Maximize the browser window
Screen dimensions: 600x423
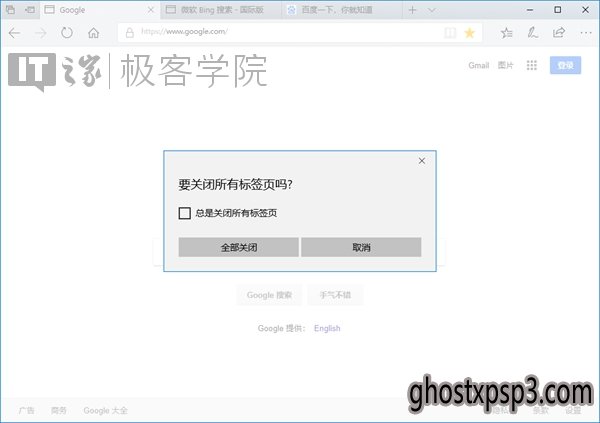[x=558, y=10]
